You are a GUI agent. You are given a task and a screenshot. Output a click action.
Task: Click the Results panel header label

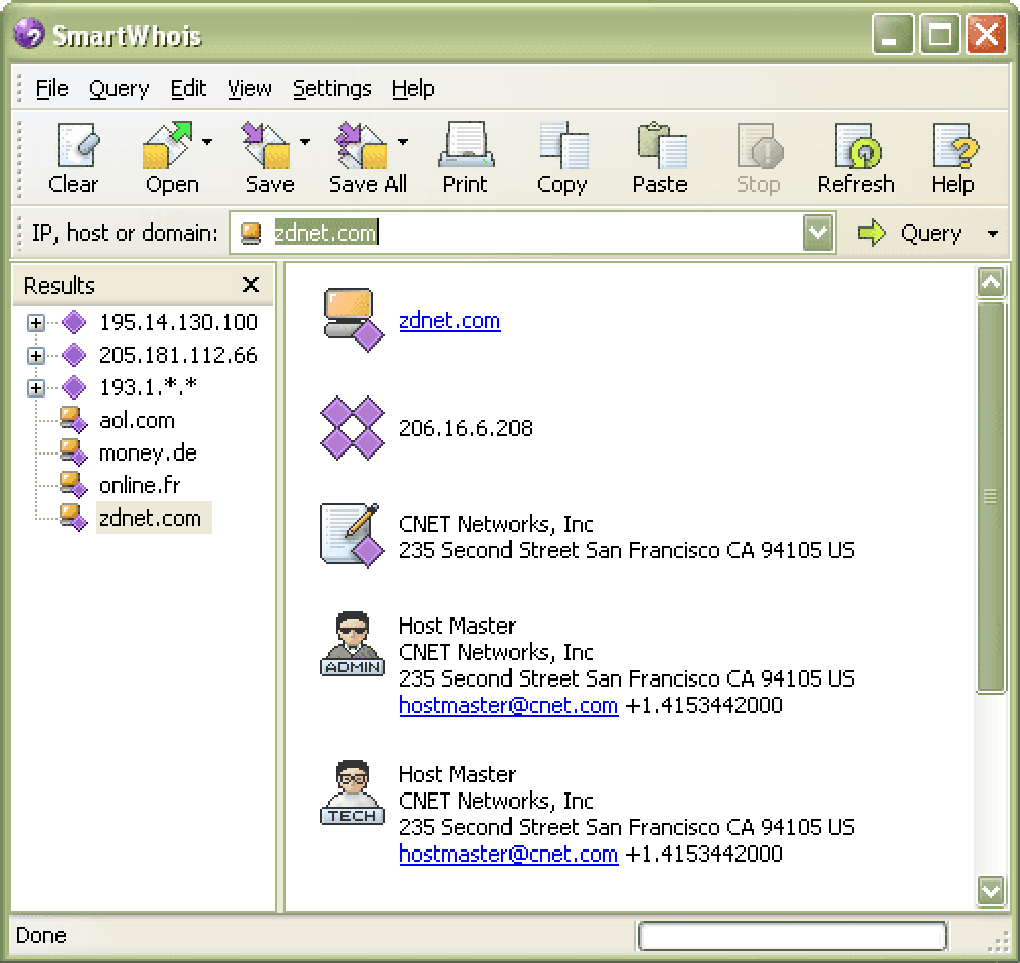tap(59, 285)
